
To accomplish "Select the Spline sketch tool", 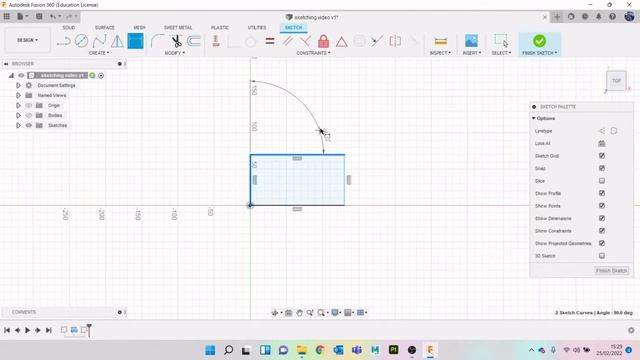I will 99,41.
